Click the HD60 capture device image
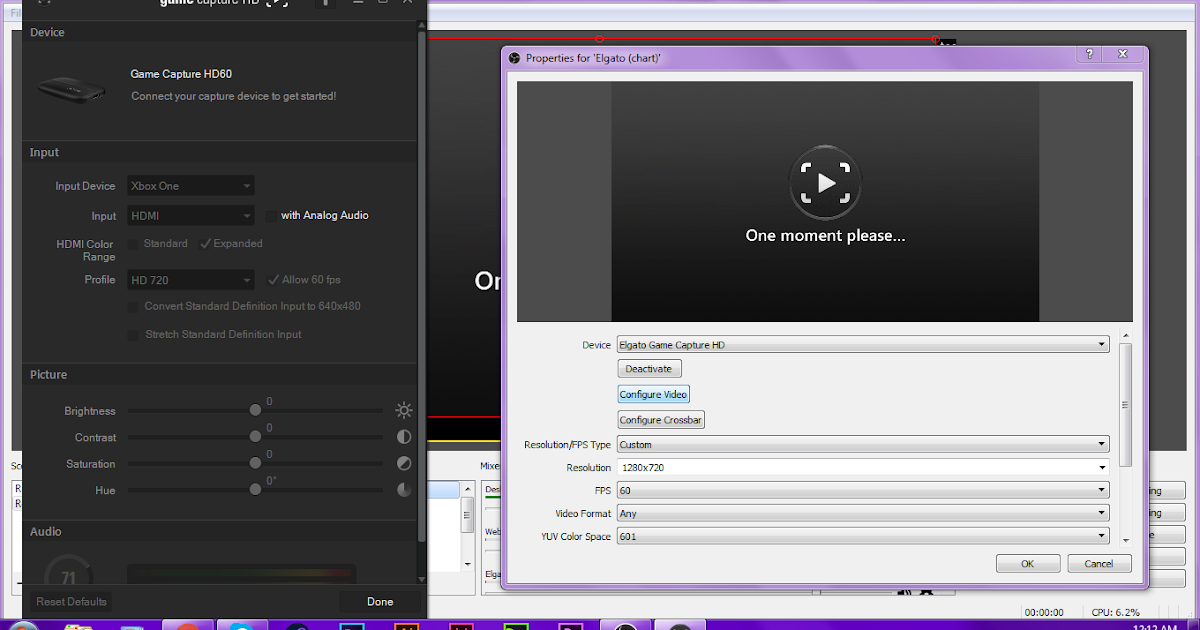The width and height of the screenshot is (1200, 630). (70, 88)
